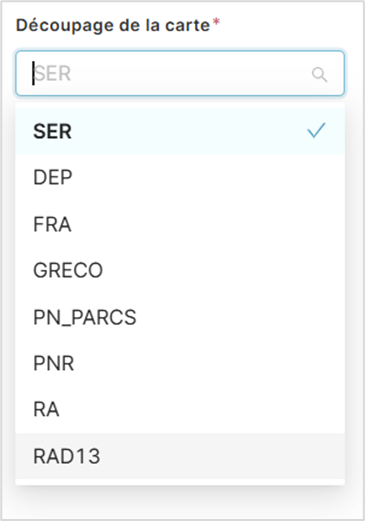The image size is (365, 521).
Task: Click the greyed SER placeholder text
Action: [x=53, y=73]
